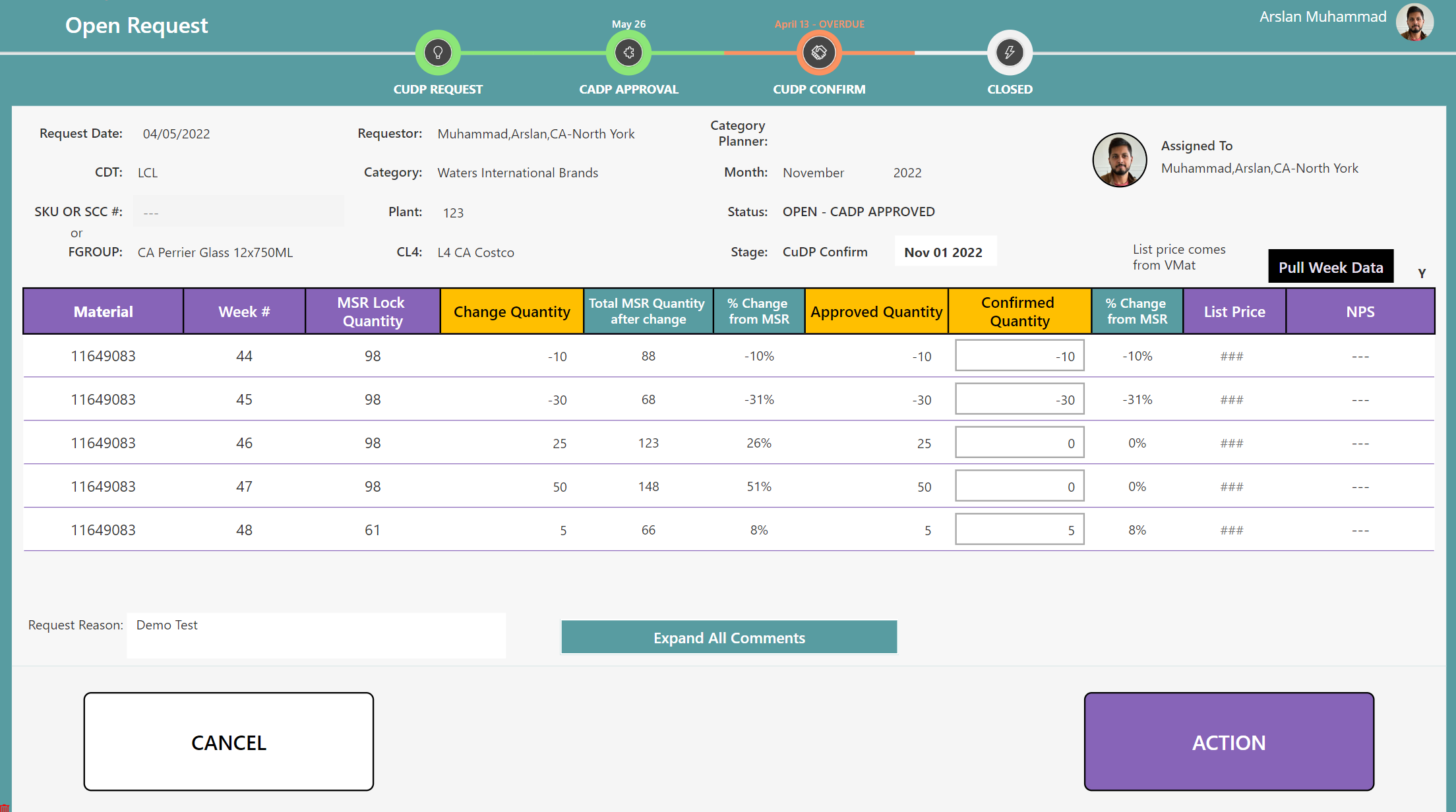Screen dimensions: 1456x812
Task: Click the LCL CDT value
Action: pyautogui.click(x=148, y=173)
